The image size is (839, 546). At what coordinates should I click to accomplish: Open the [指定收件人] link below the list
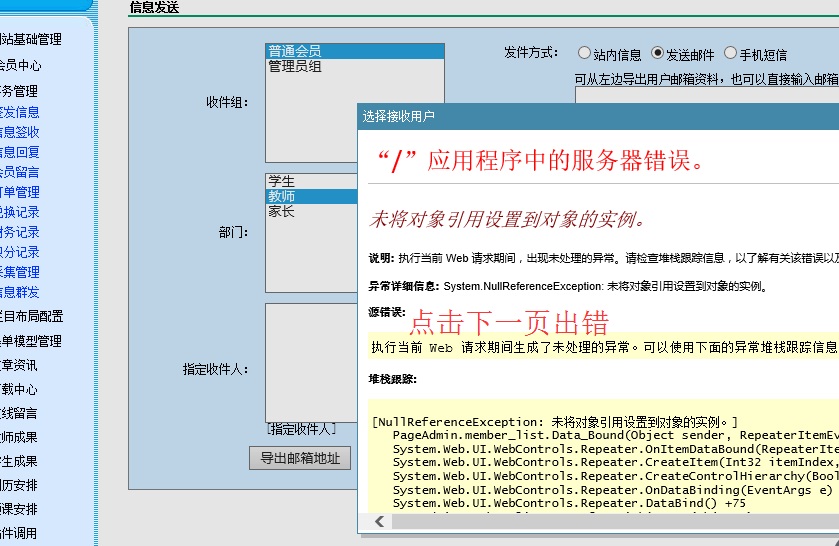point(301,429)
